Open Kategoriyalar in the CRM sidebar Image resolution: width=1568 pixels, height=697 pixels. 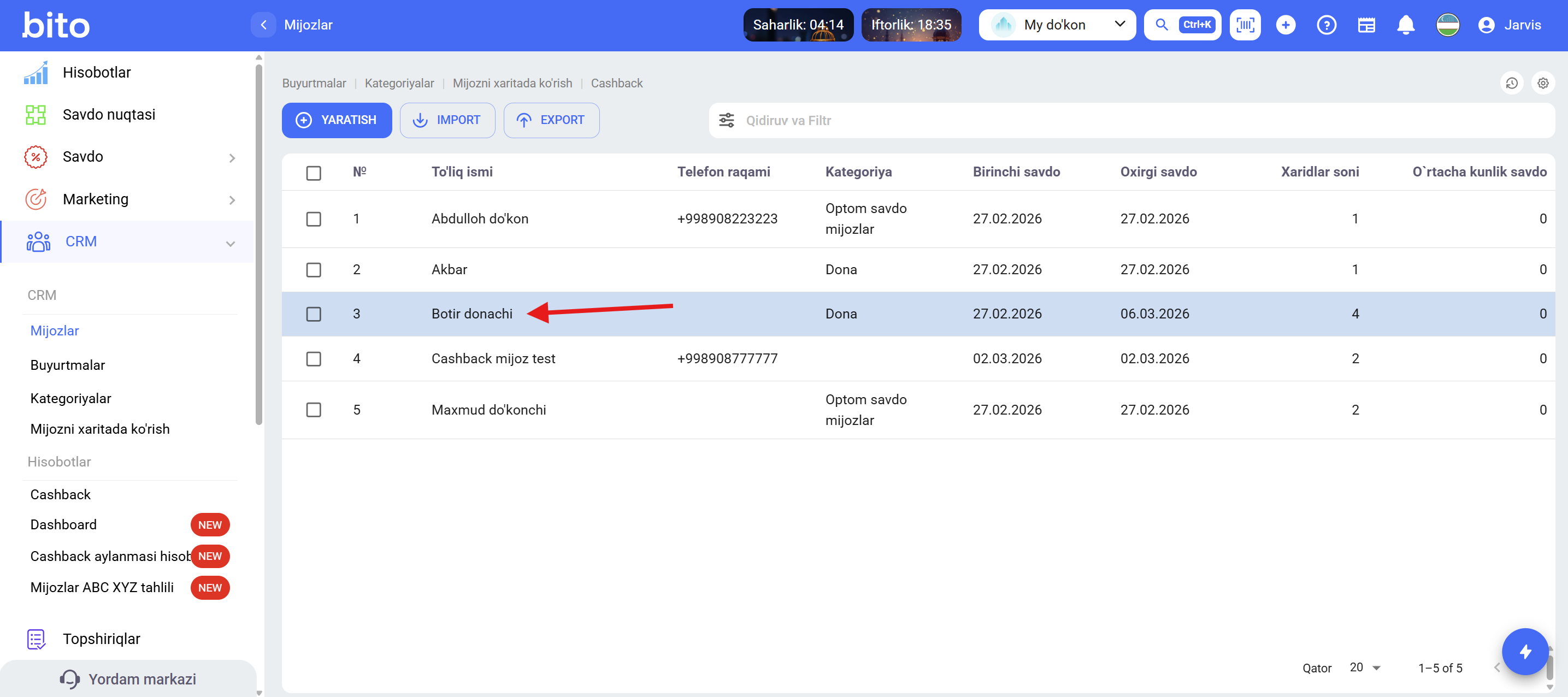point(70,399)
